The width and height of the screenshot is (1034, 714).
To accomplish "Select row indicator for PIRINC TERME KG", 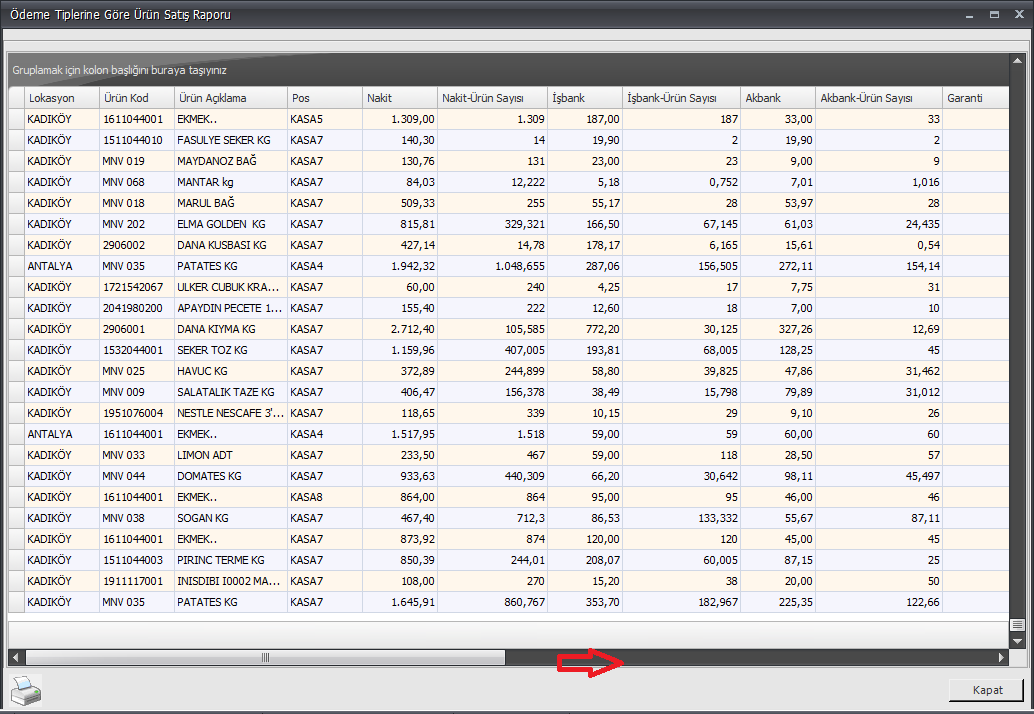I will [15, 560].
